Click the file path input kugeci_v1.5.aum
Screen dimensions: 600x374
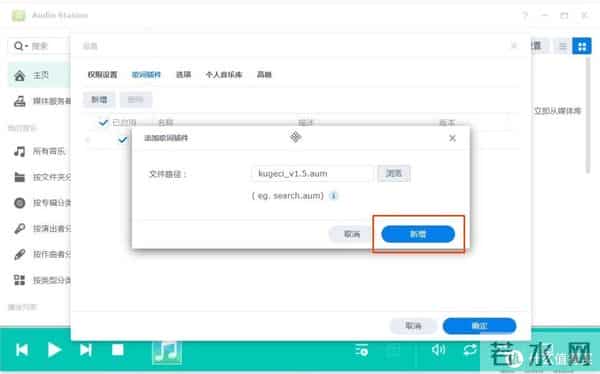(312, 174)
